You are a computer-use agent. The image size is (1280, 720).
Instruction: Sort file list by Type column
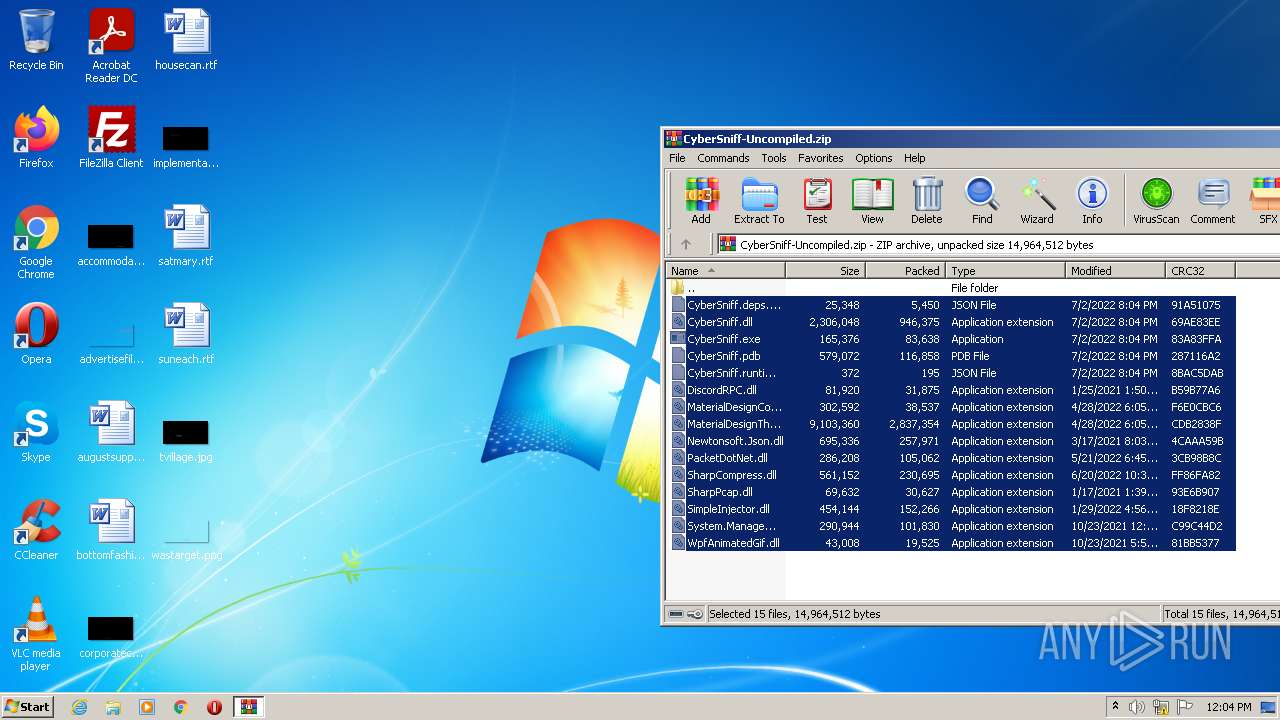1005,270
